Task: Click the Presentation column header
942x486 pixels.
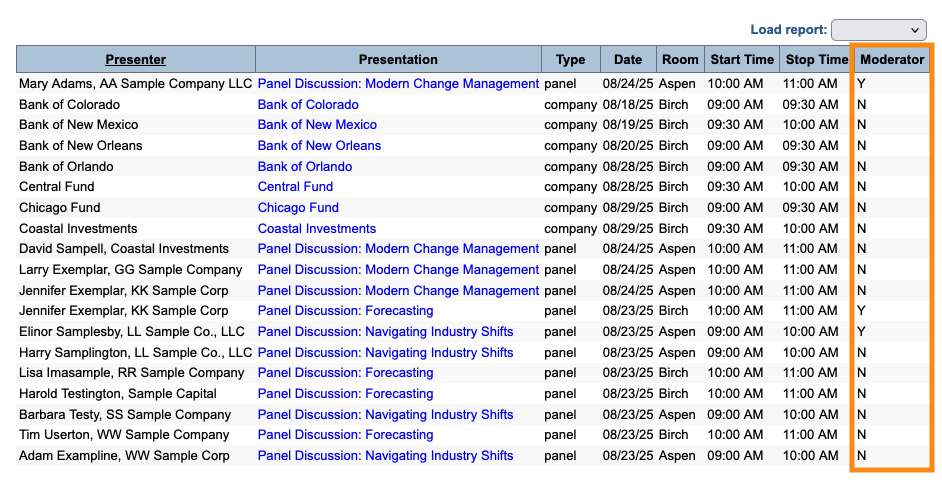Action: (398, 59)
